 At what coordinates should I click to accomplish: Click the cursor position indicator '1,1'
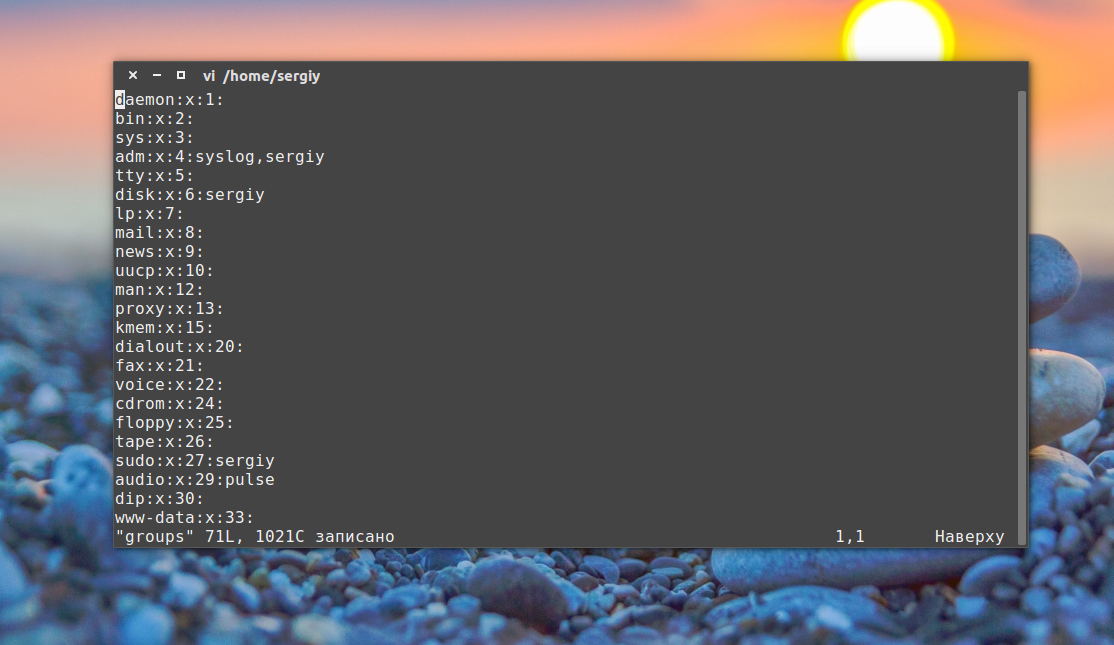(x=850, y=536)
